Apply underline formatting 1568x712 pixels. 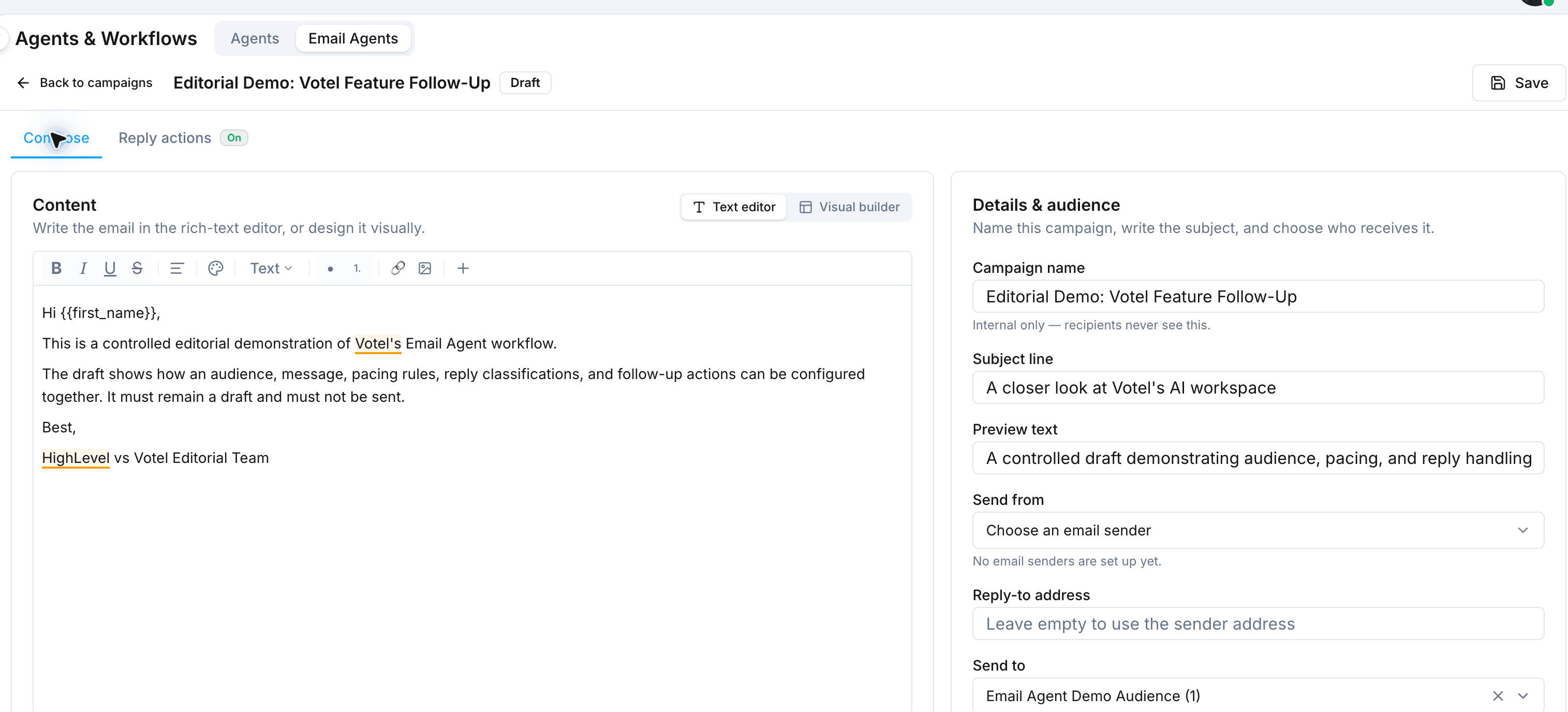(x=110, y=268)
